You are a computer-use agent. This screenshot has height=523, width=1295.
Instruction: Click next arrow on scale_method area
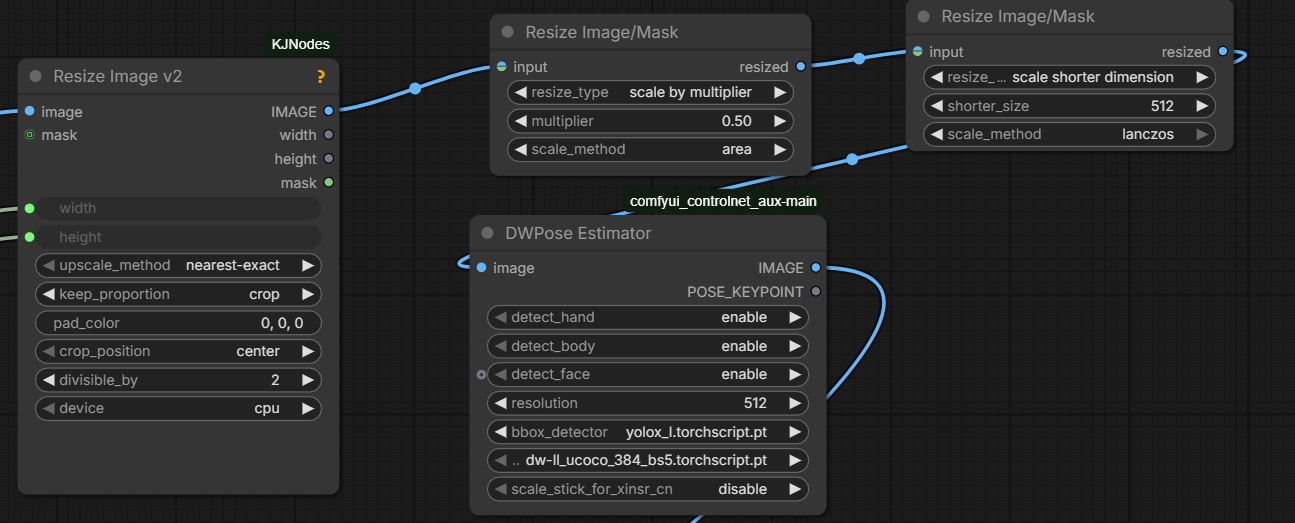[x=780, y=149]
